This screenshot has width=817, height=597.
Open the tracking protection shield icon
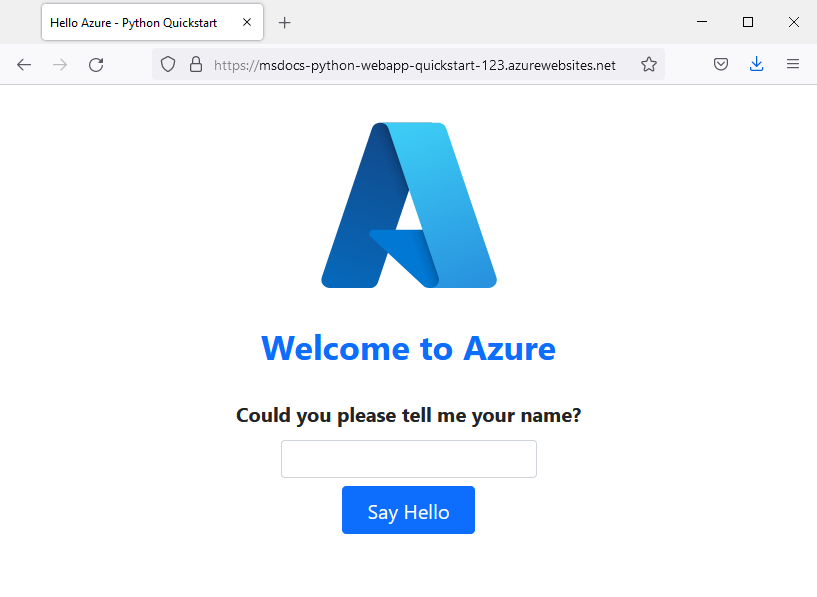(x=167, y=63)
